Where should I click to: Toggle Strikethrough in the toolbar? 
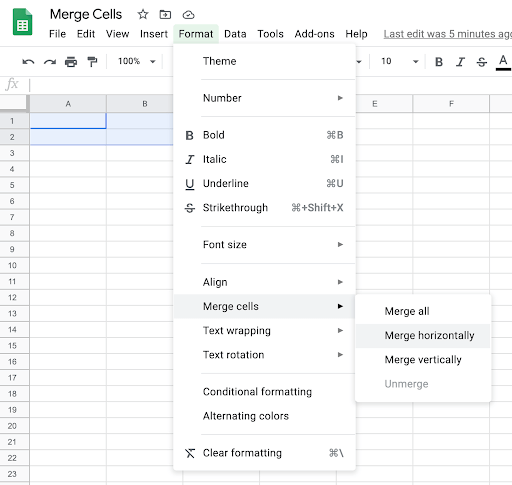482,62
